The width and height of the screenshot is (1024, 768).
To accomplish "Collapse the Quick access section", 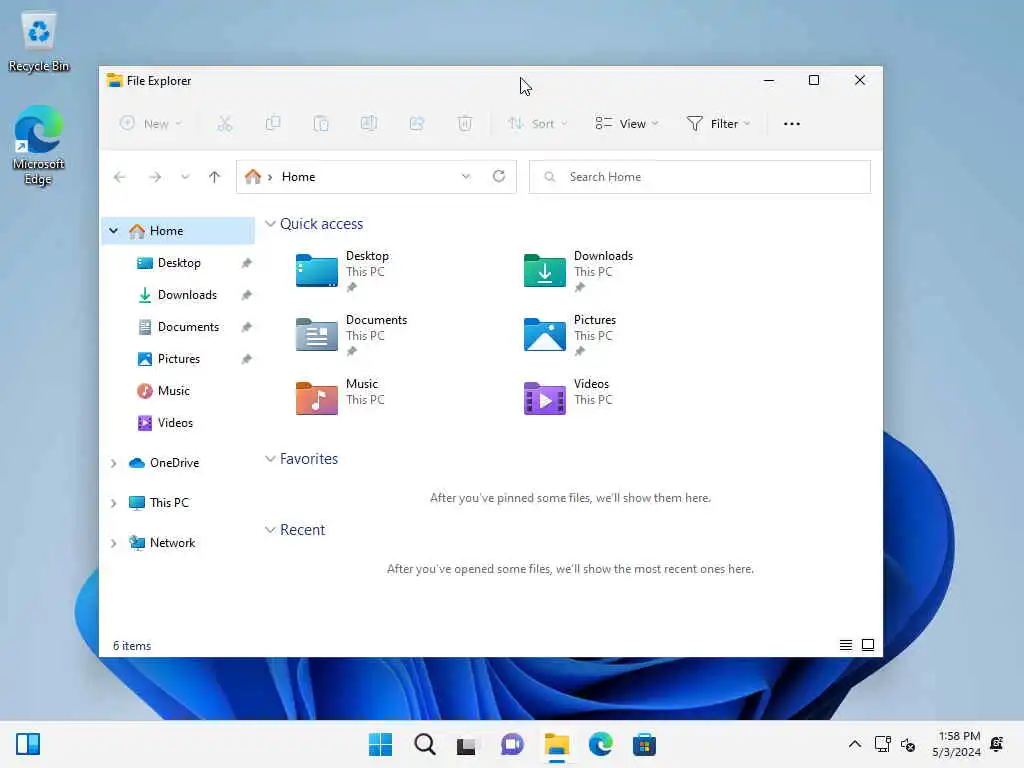I will (270, 224).
